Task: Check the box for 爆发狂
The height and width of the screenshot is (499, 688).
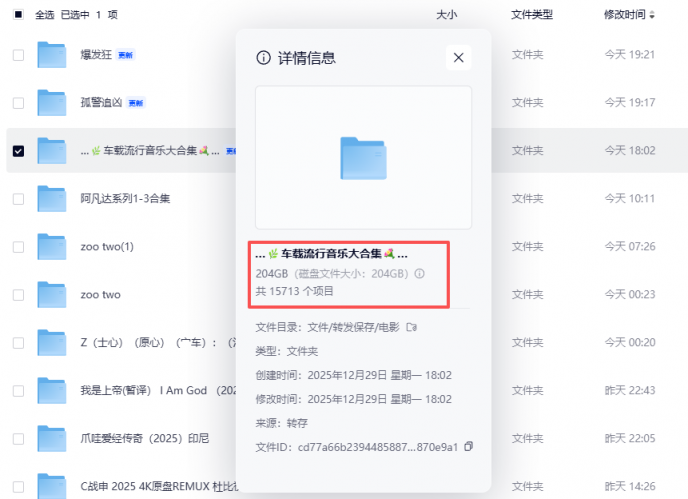Action: tap(18, 55)
